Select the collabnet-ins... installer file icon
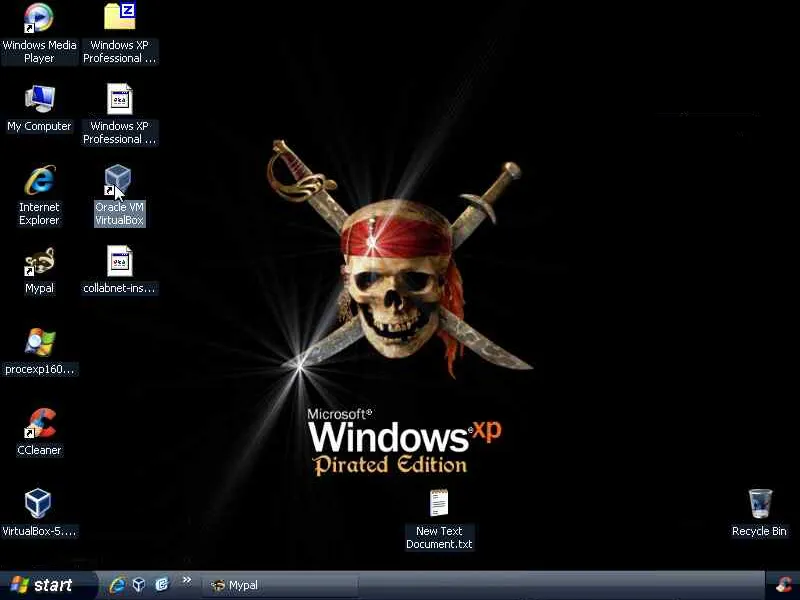The image size is (800, 600). tap(119, 261)
